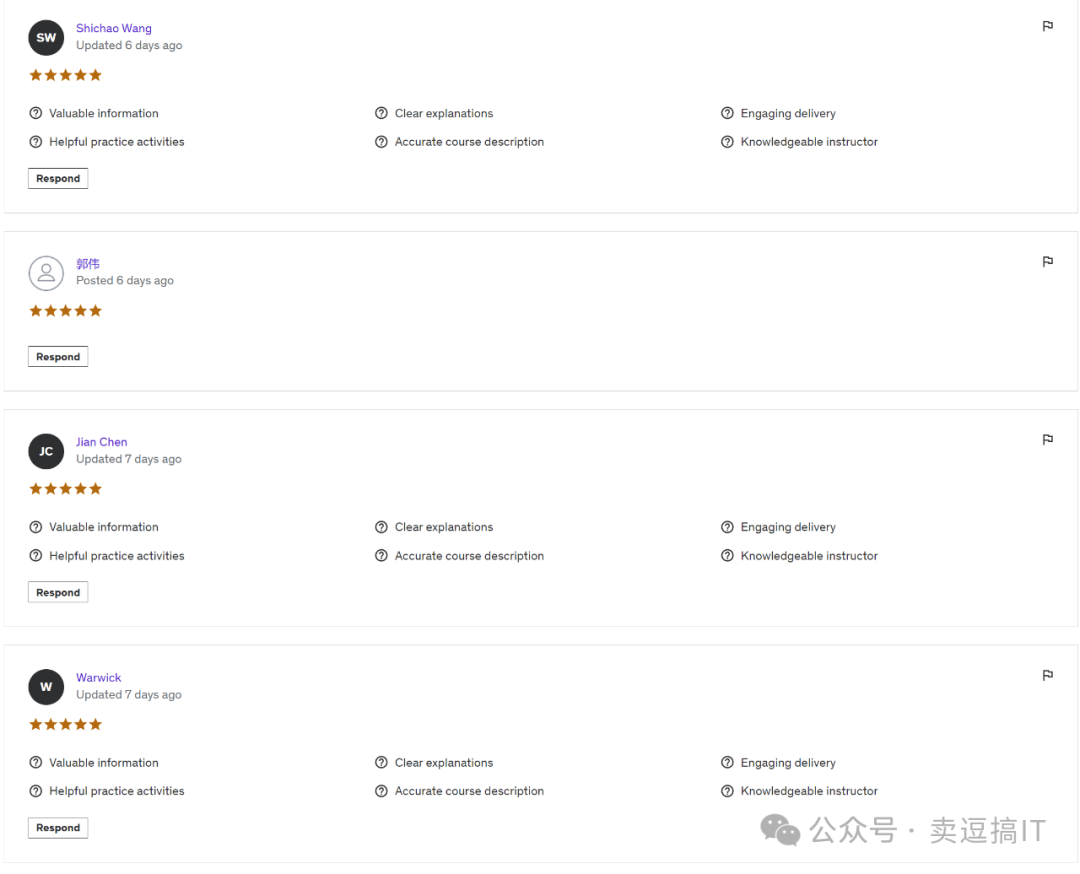Image resolution: width=1080 pixels, height=874 pixels.
Task: Open Jian Chen's JC avatar
Action: pos(46,451)
